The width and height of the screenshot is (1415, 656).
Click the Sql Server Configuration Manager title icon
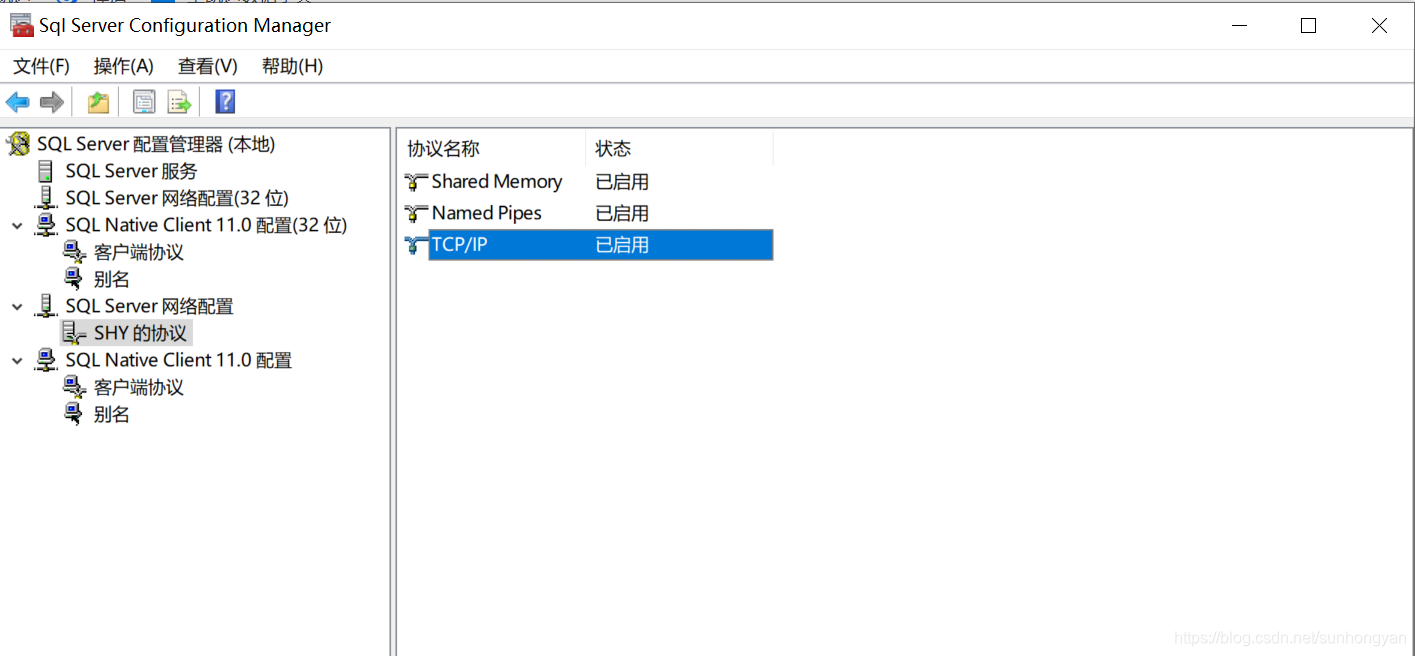click(21, 26)
